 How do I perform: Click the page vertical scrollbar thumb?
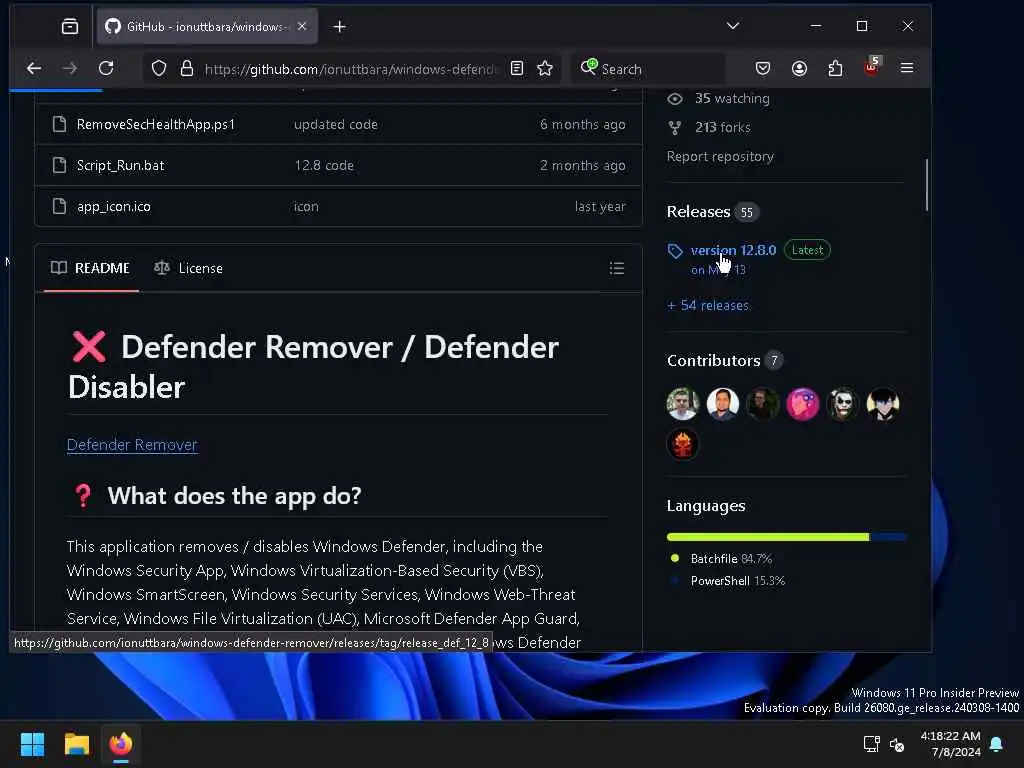pyautogui.click(x=927, y=185)
